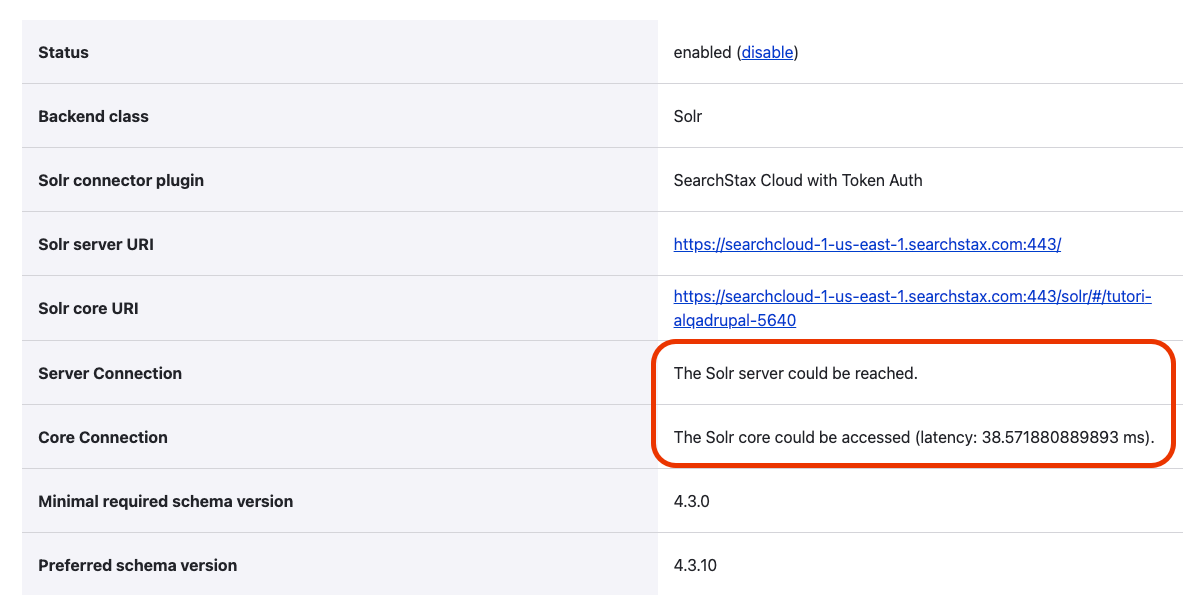This screenshot has width=1203, height=595.
Task: Select the Solr connector plugin label
Action: (121, 180)
